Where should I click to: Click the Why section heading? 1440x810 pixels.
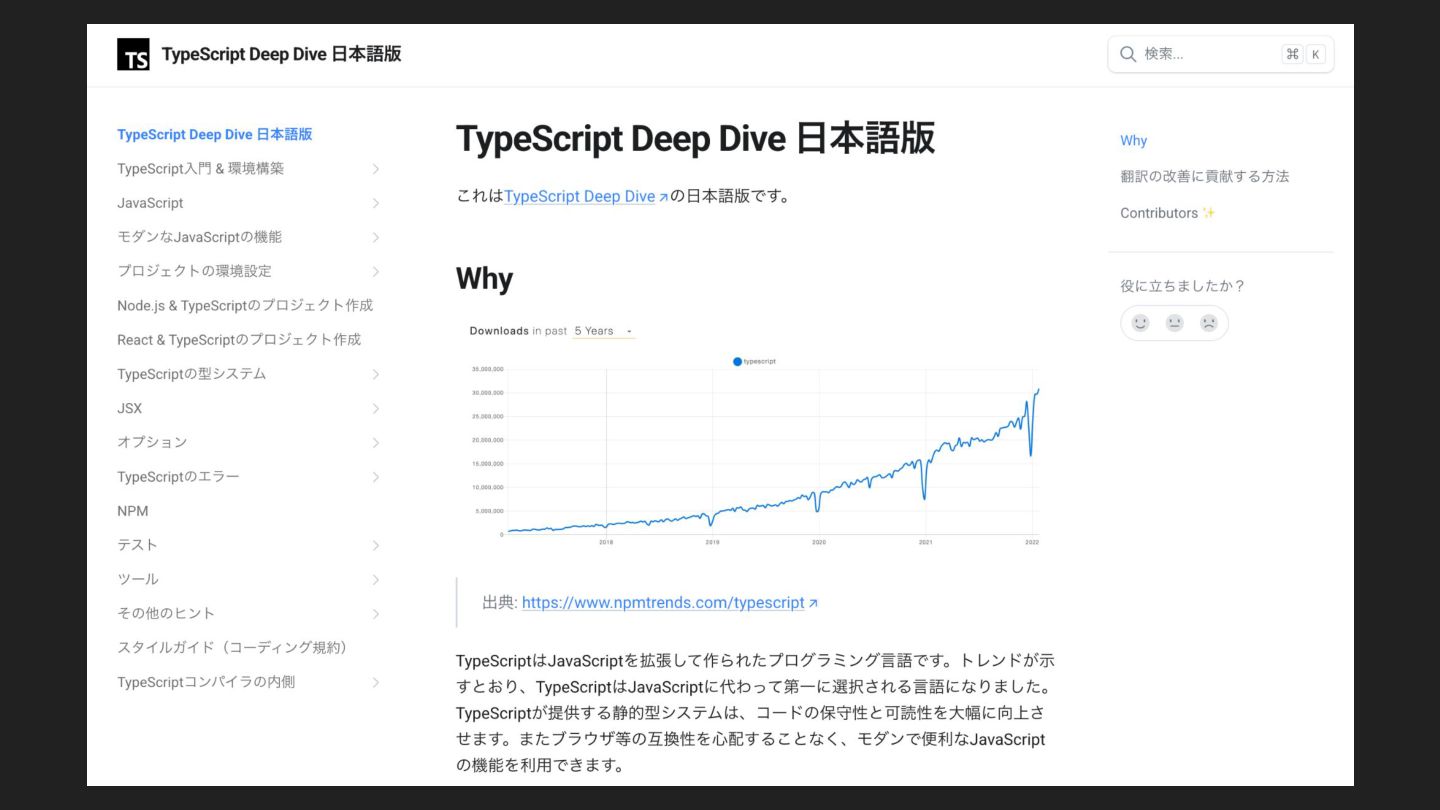(x=484, y=278)
